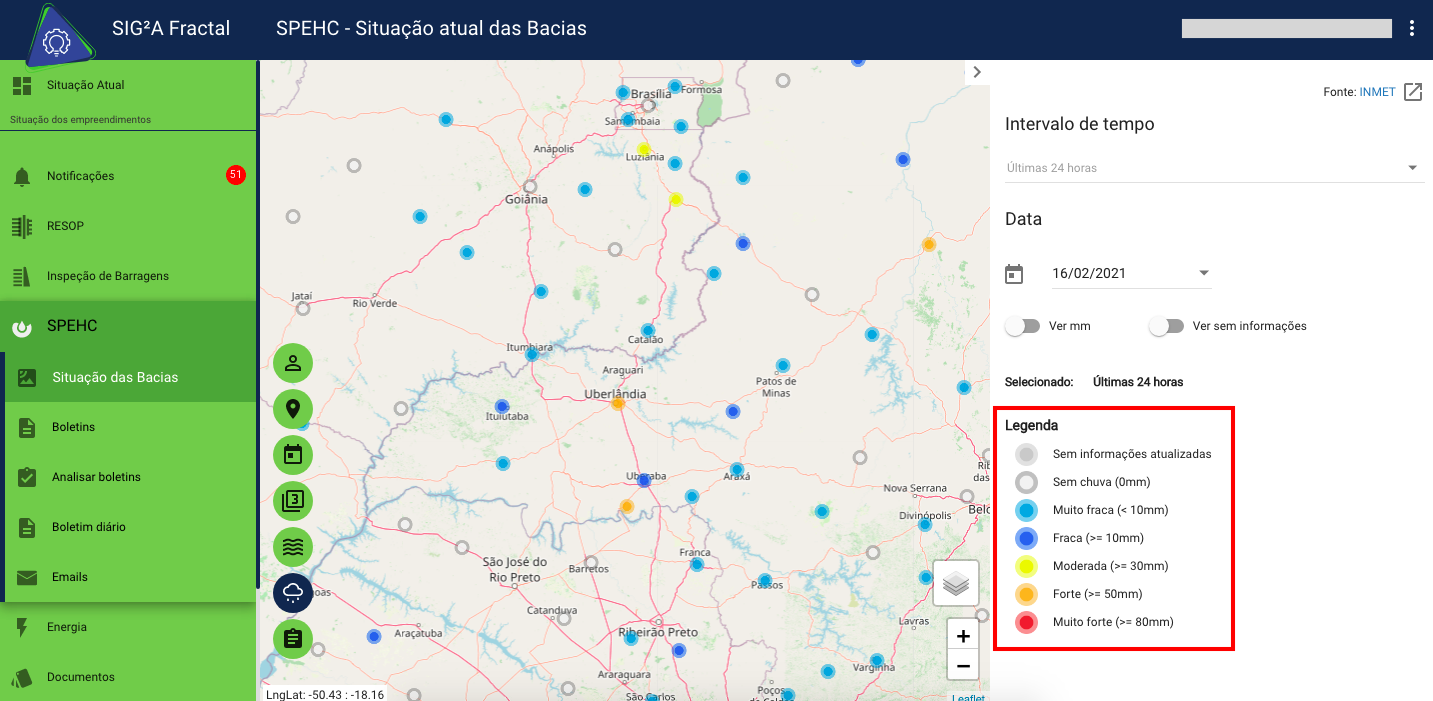Toggle Ver sem informações switch
The width and height of the screenshot is (1433, 701).
point(1166,326)
